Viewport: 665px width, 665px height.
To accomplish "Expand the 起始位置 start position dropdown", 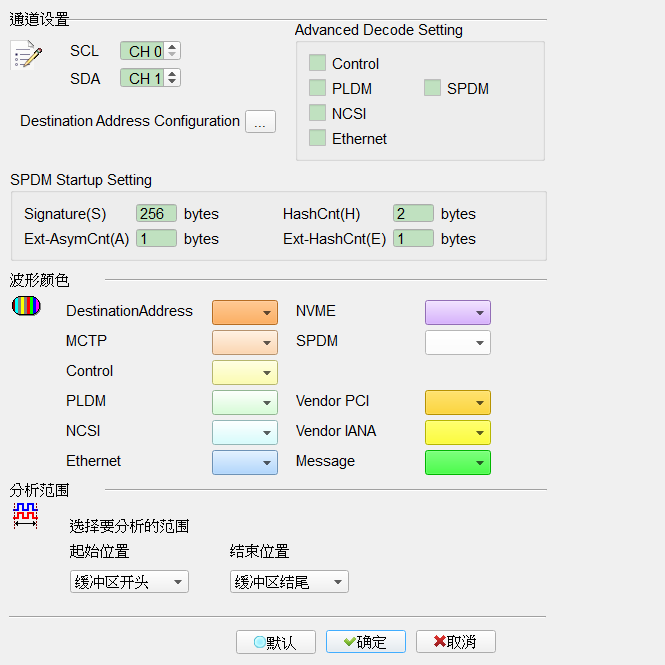I will pyautogui.click(x=129, y=581).
